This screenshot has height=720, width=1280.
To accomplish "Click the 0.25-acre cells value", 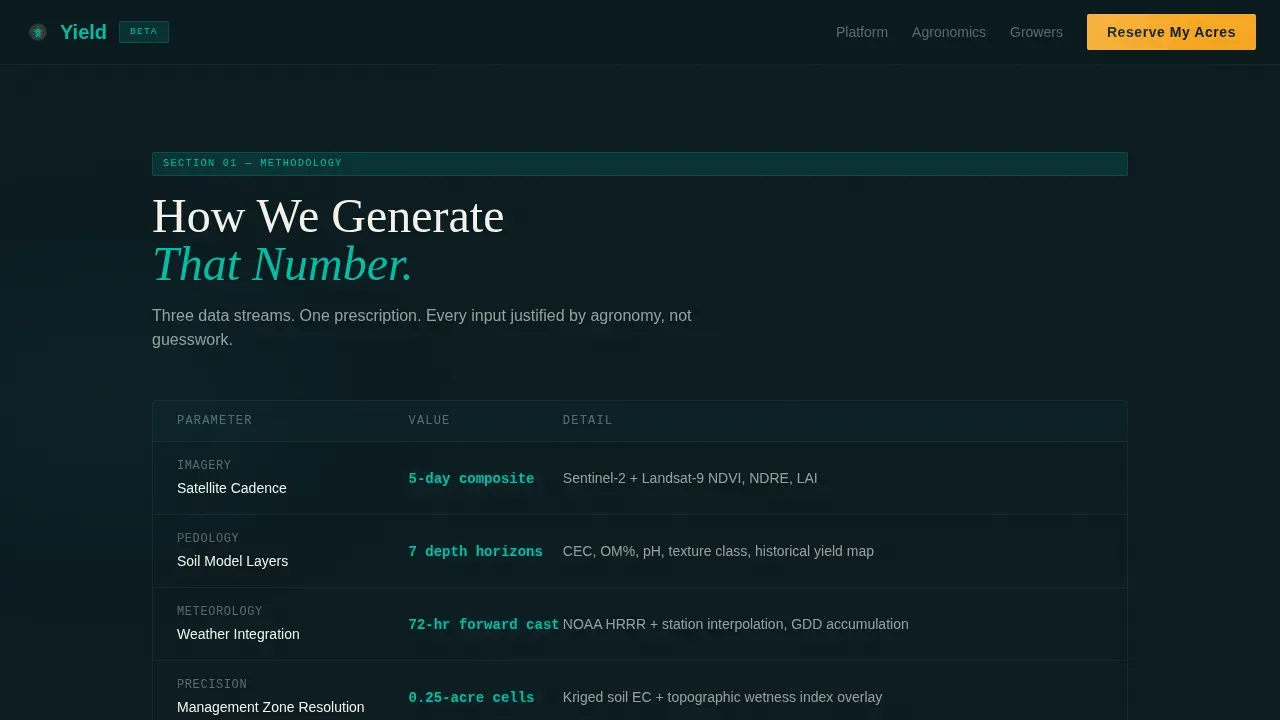I will pos(471,698).
